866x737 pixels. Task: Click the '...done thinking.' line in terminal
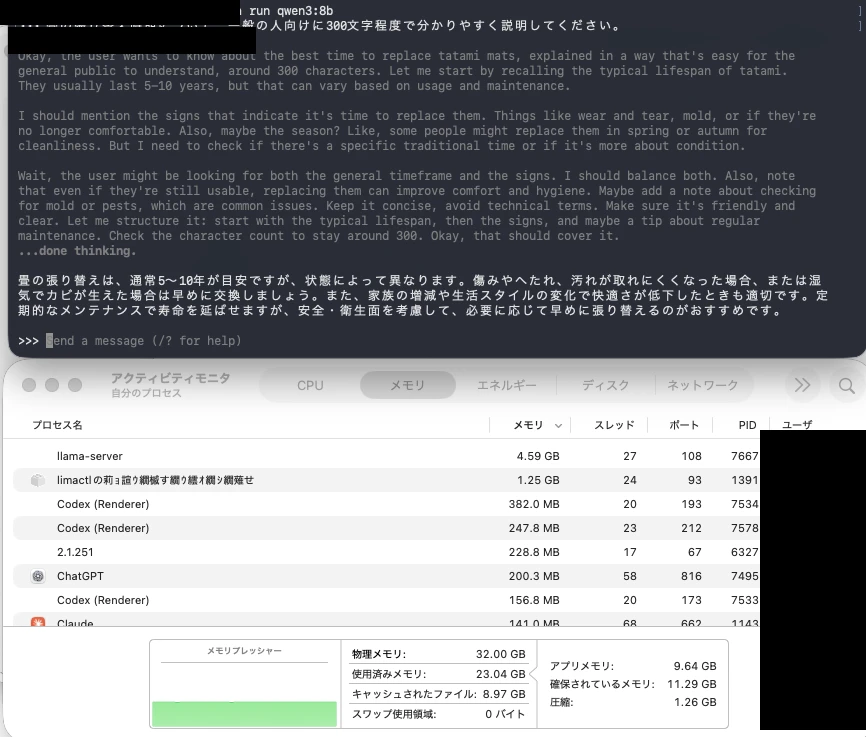[77, 251]
